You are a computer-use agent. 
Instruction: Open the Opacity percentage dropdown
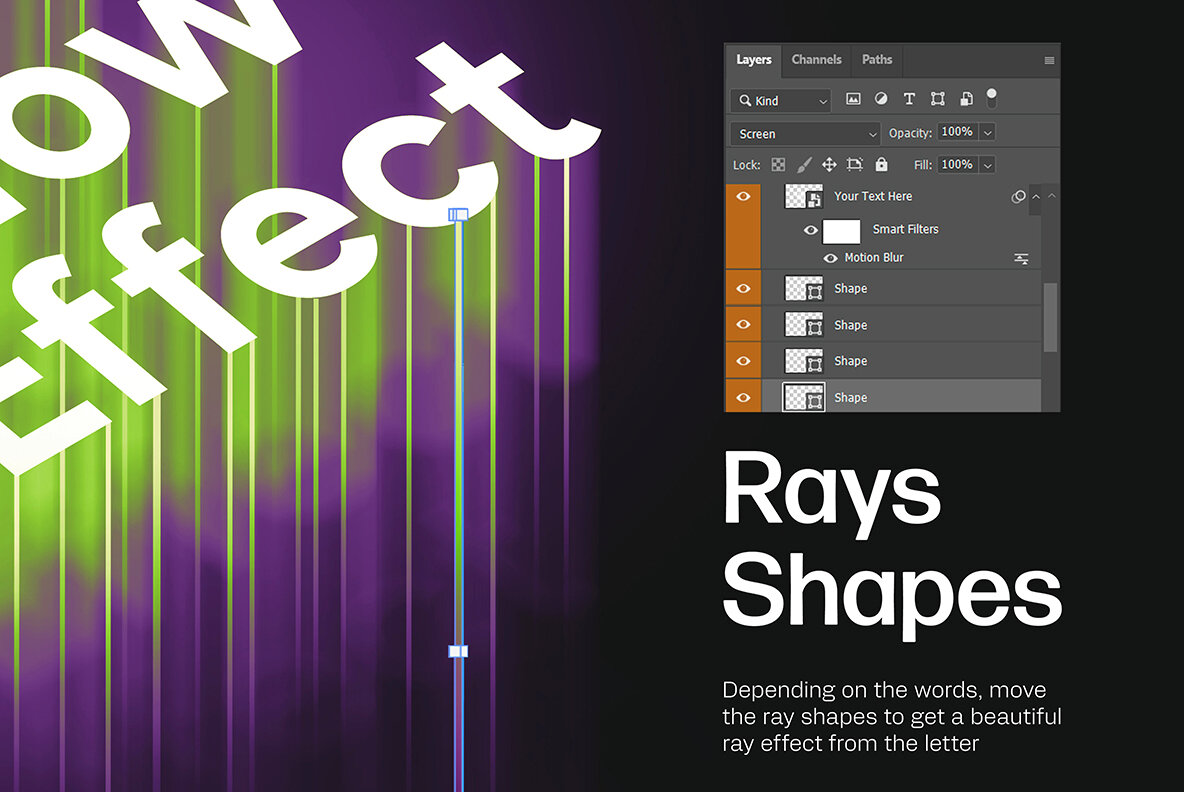pos(987,132)
